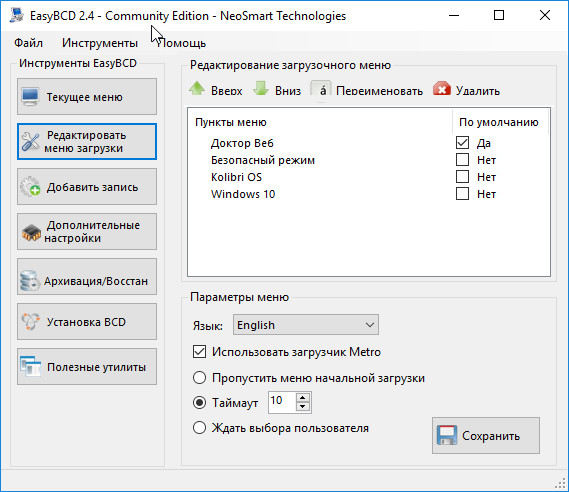Click the floppy disk icon on Сохранить

click(x=447, y=435)
